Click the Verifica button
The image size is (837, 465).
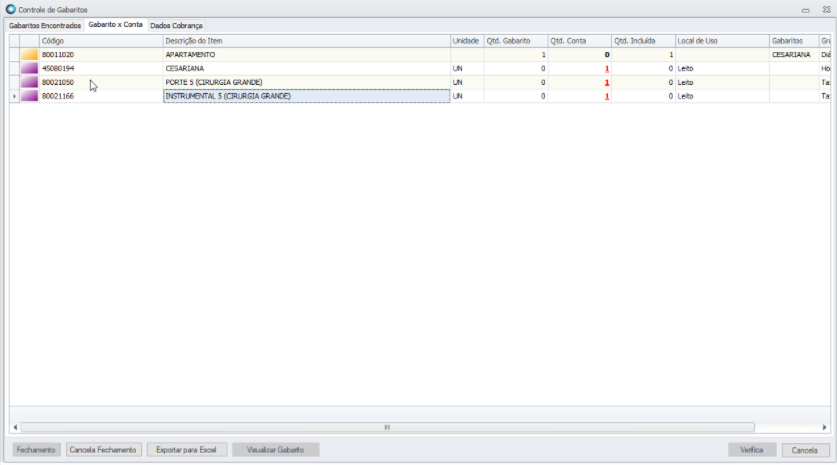(x=752, y=450)
